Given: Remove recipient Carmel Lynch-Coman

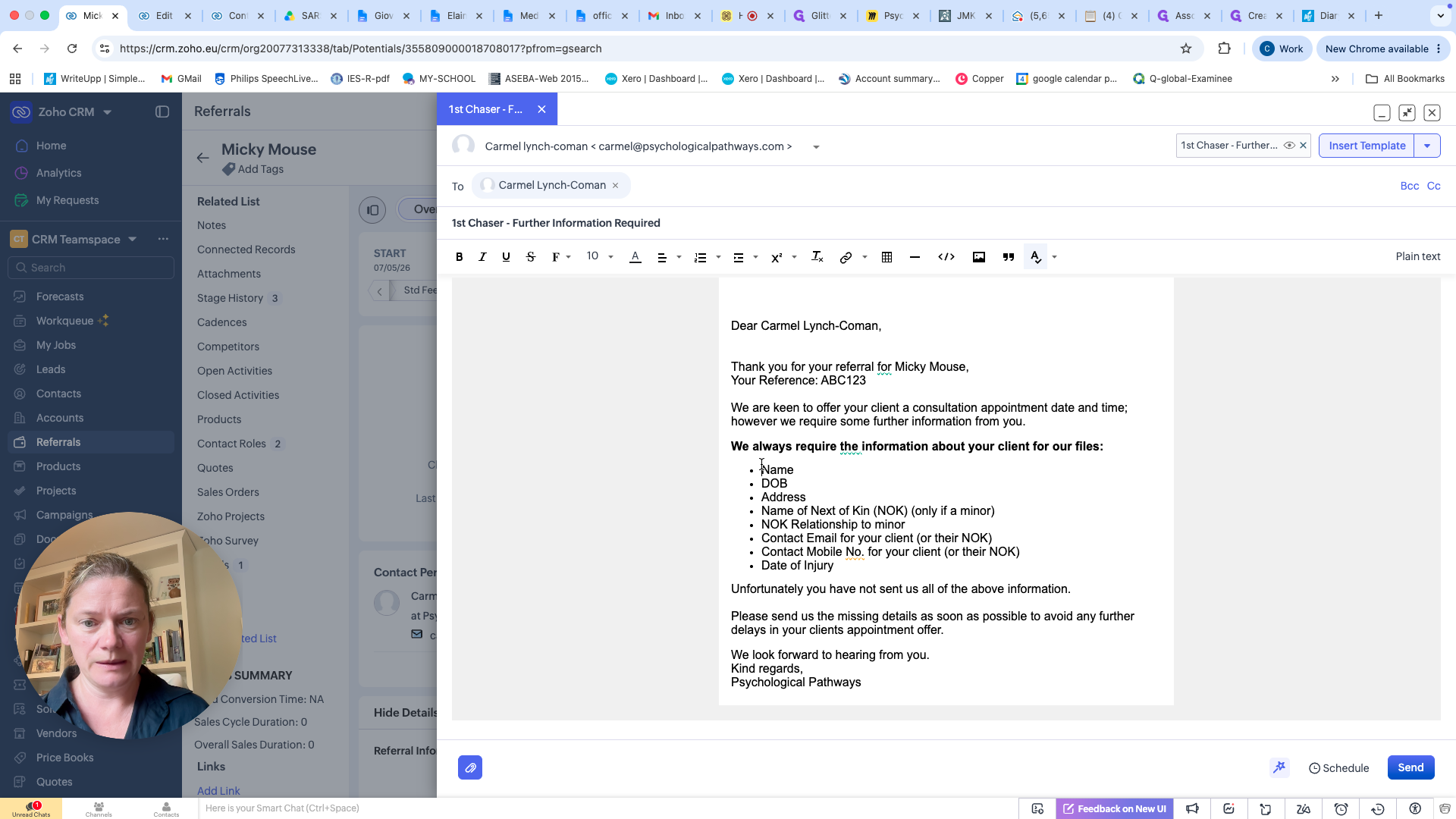Looking at the screenshot, I should point(615,186).
